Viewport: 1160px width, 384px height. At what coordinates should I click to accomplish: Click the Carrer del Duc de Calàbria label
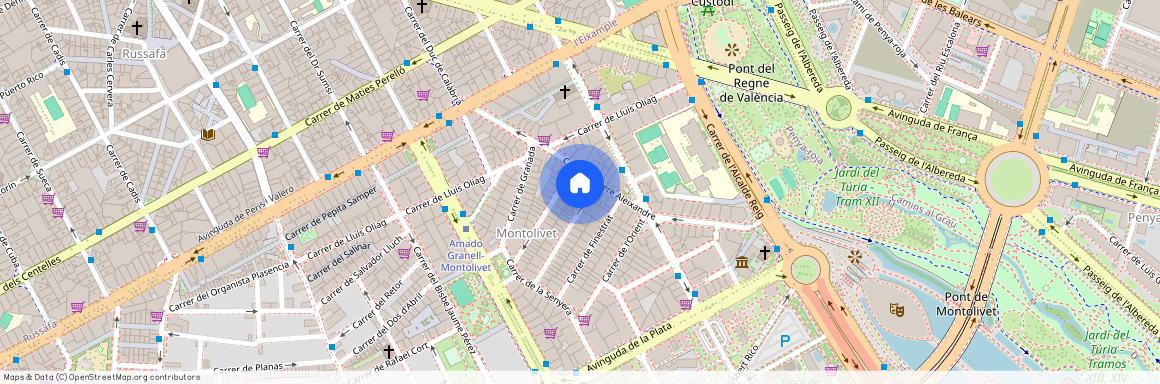[433, 57]
